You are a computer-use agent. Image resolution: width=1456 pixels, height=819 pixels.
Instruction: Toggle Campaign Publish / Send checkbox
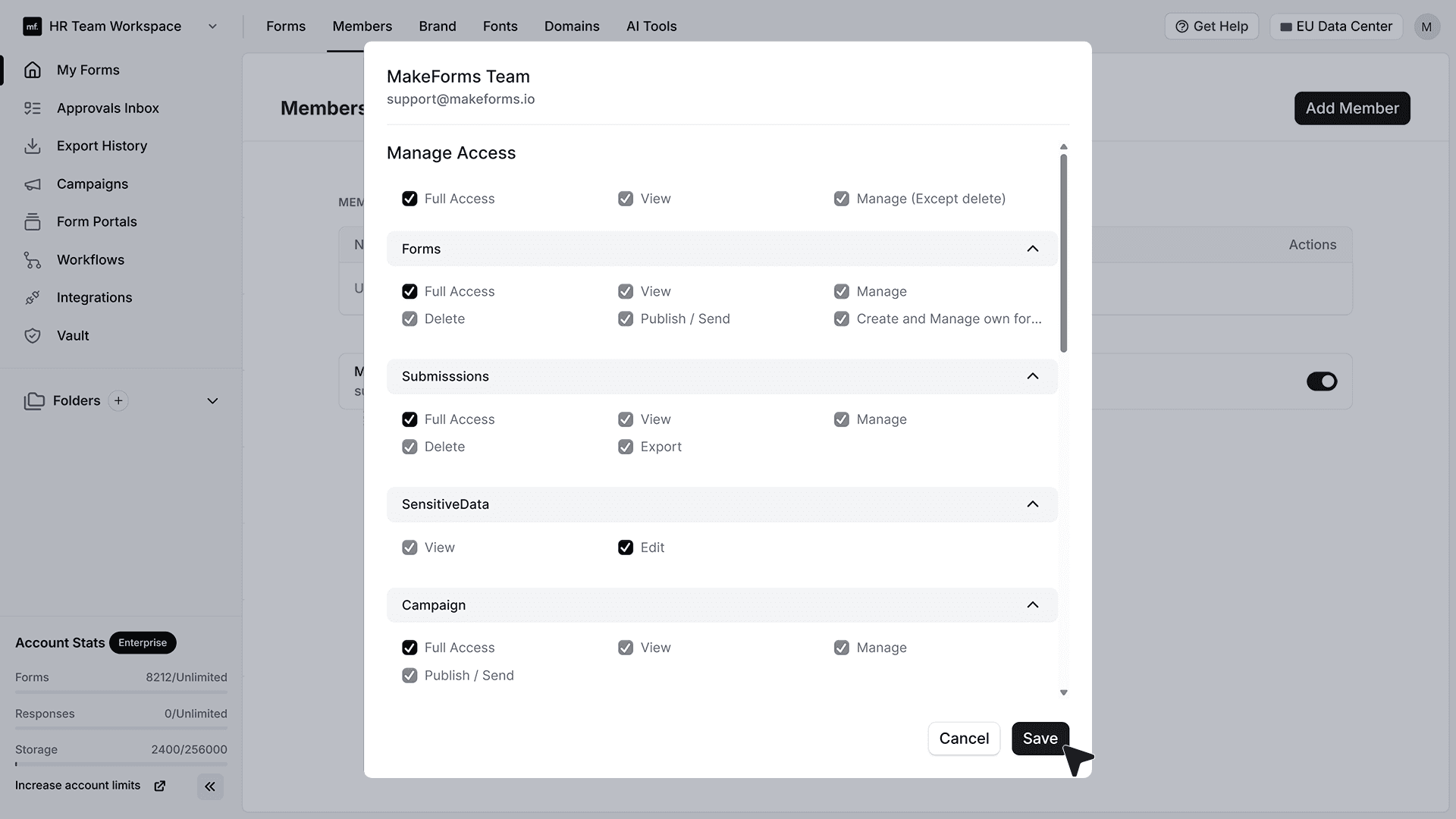pyautogui.click(x=409, y=676)
